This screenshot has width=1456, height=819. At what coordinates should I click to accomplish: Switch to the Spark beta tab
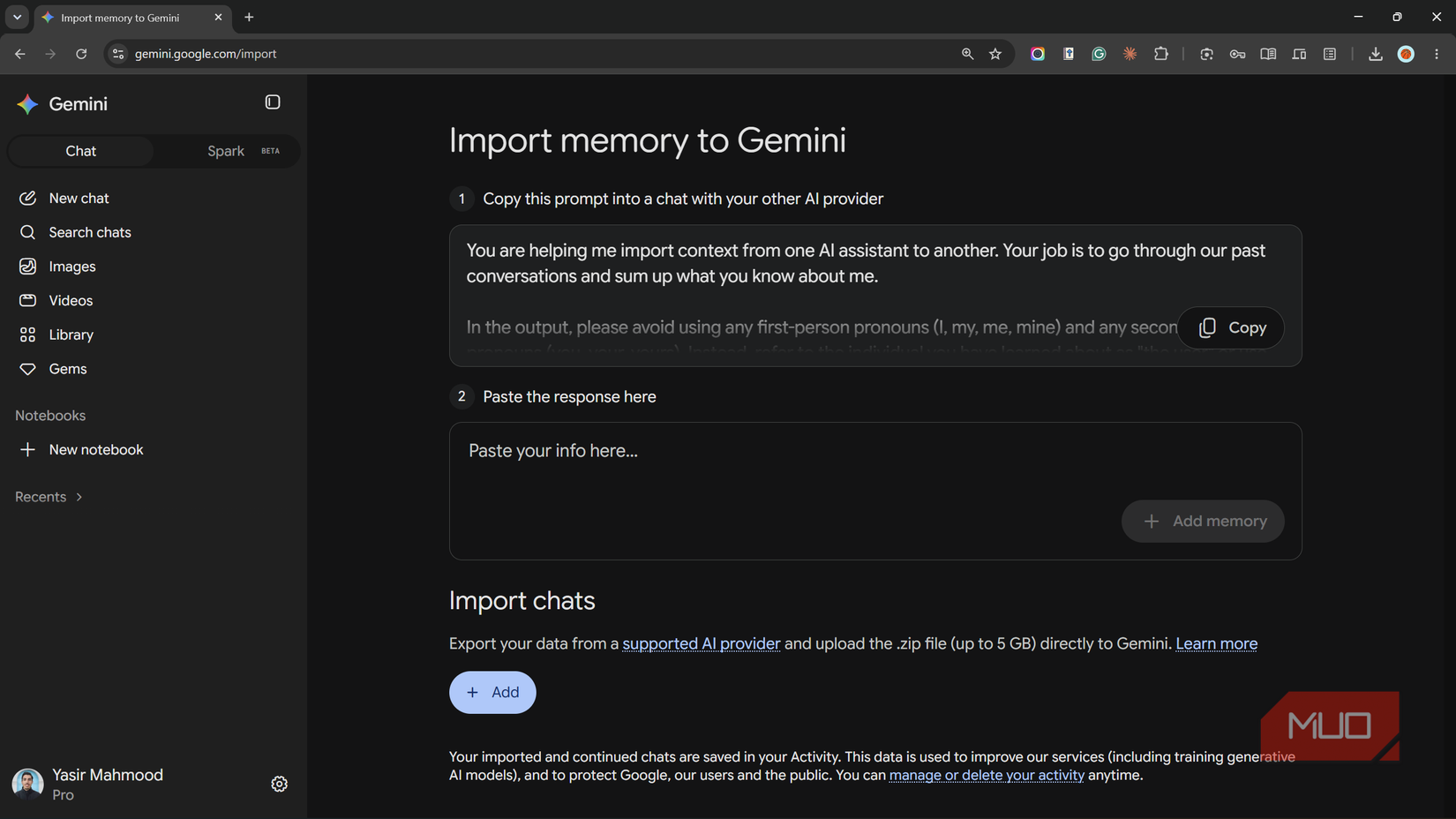(x=227, y=151)
